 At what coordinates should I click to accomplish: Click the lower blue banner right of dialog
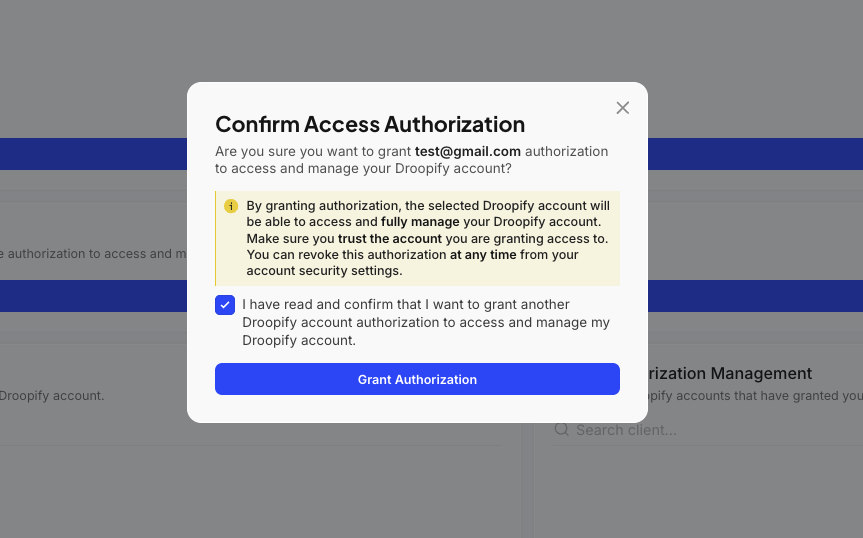click(755, 295)
